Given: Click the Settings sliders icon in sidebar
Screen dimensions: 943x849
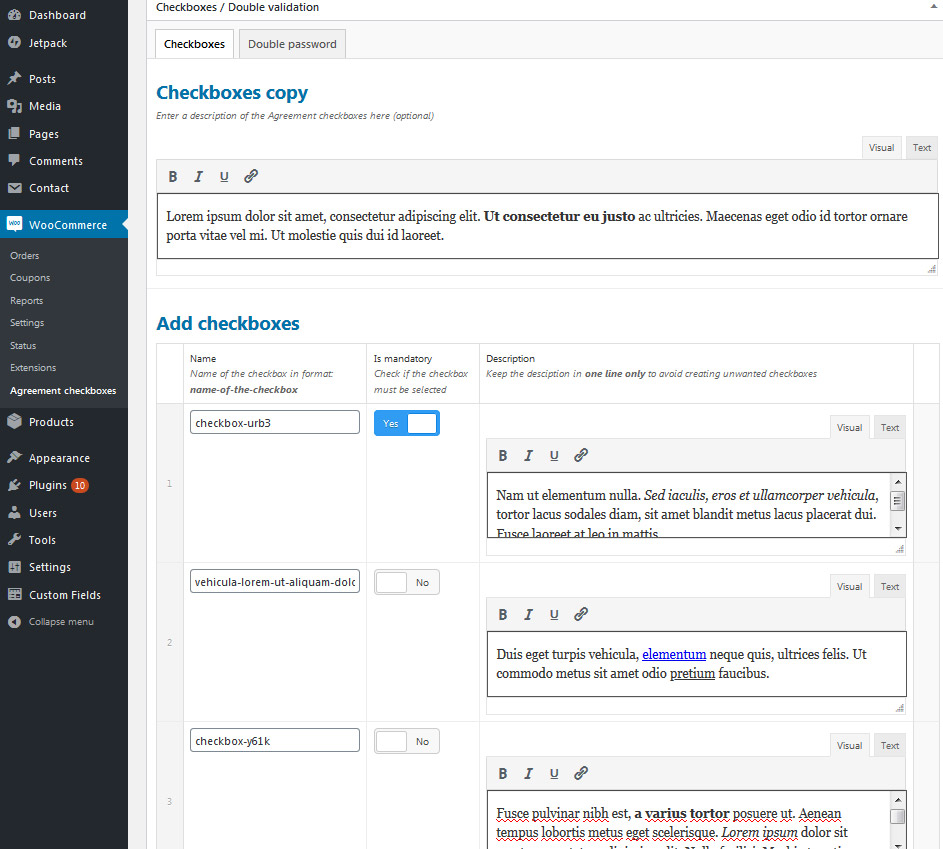Looking at the screenshot, I should coord(14,566).
